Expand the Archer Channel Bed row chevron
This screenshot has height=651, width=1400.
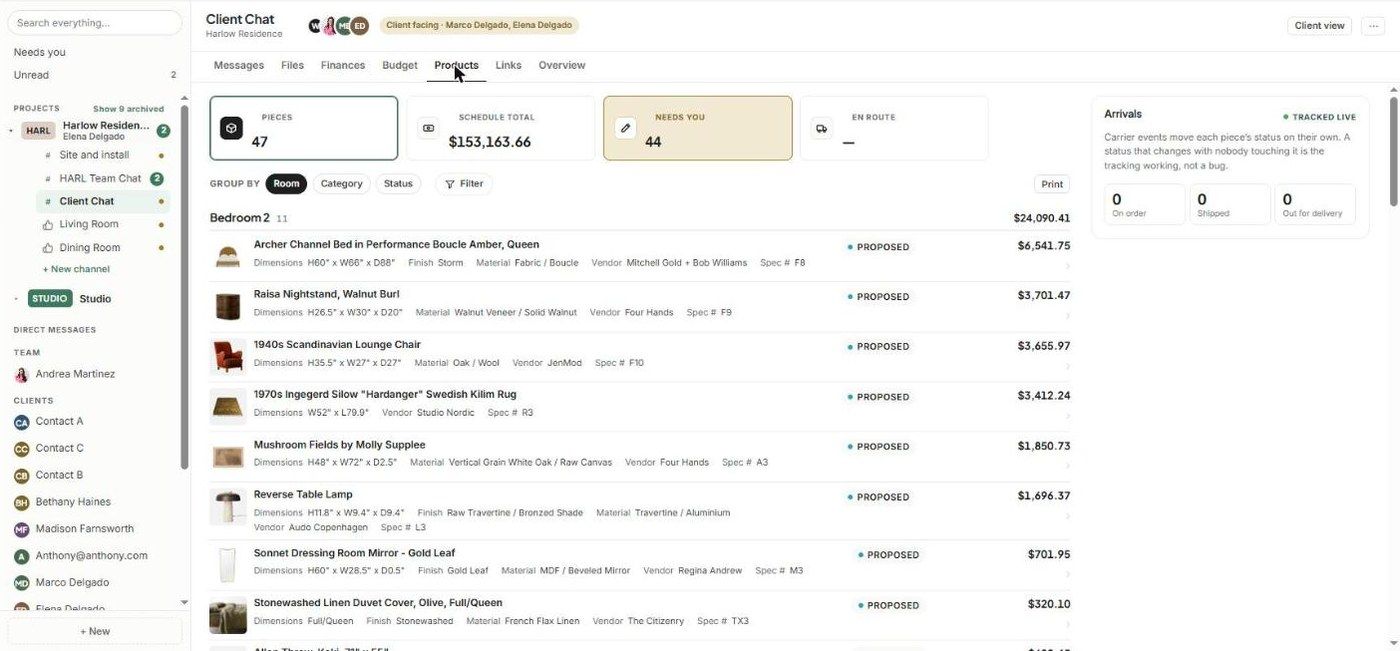pos(1067,266)
